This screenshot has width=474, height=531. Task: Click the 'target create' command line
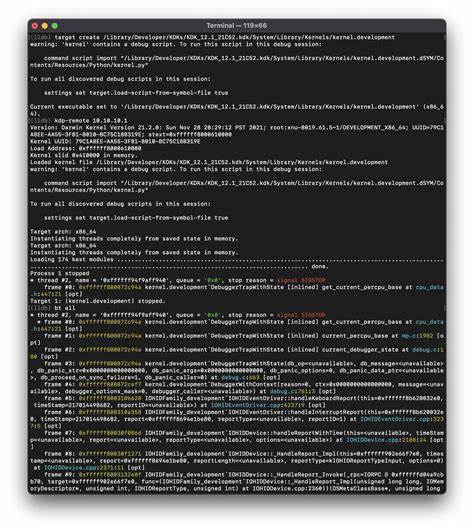[212, 37]
